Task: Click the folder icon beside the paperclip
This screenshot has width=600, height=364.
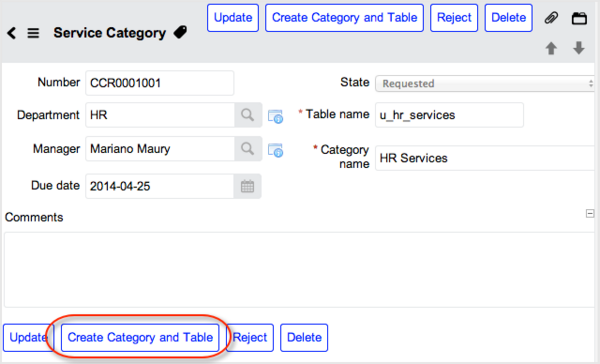Action: pos(579,18)
